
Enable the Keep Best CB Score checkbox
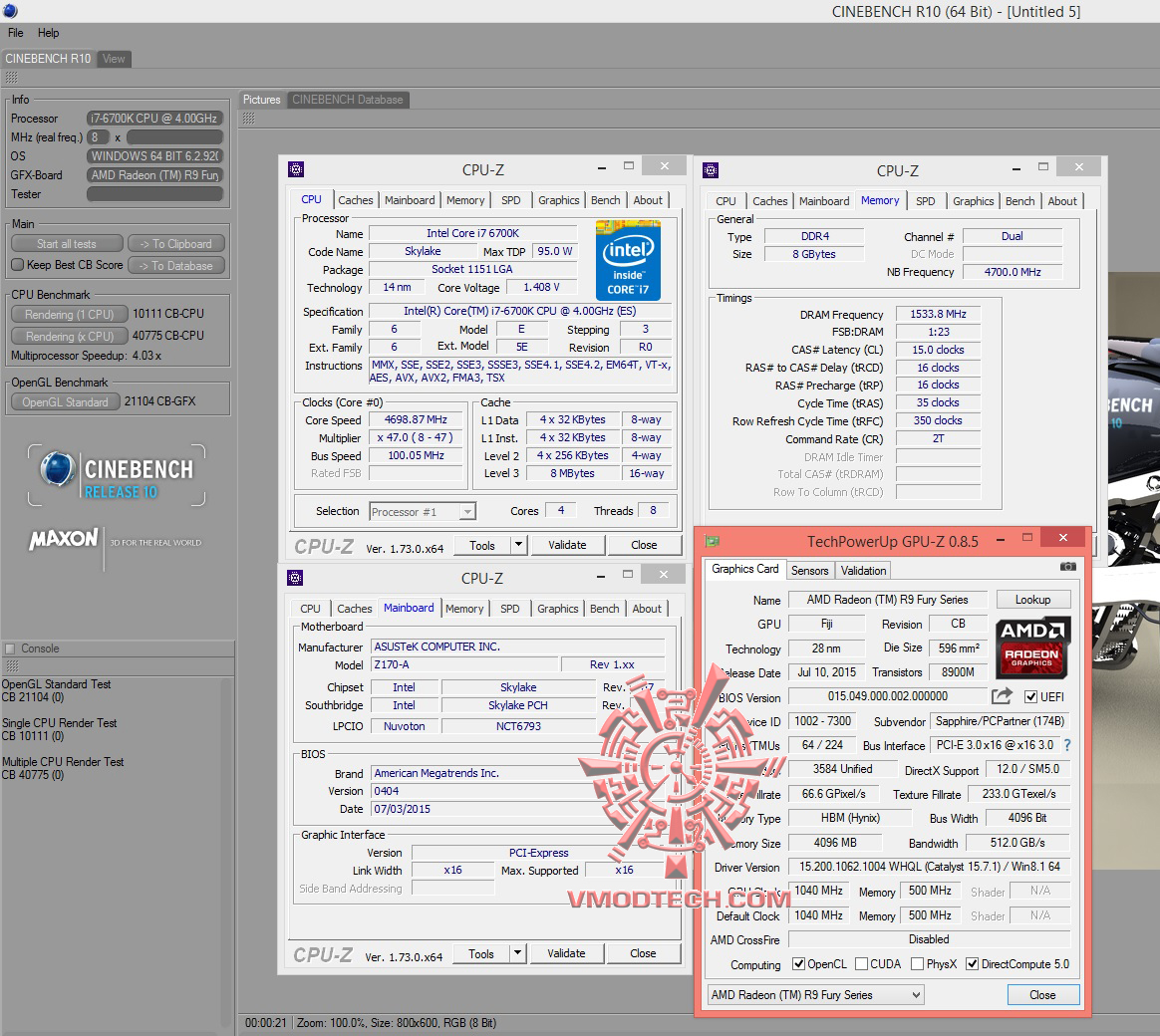point(18,265)
